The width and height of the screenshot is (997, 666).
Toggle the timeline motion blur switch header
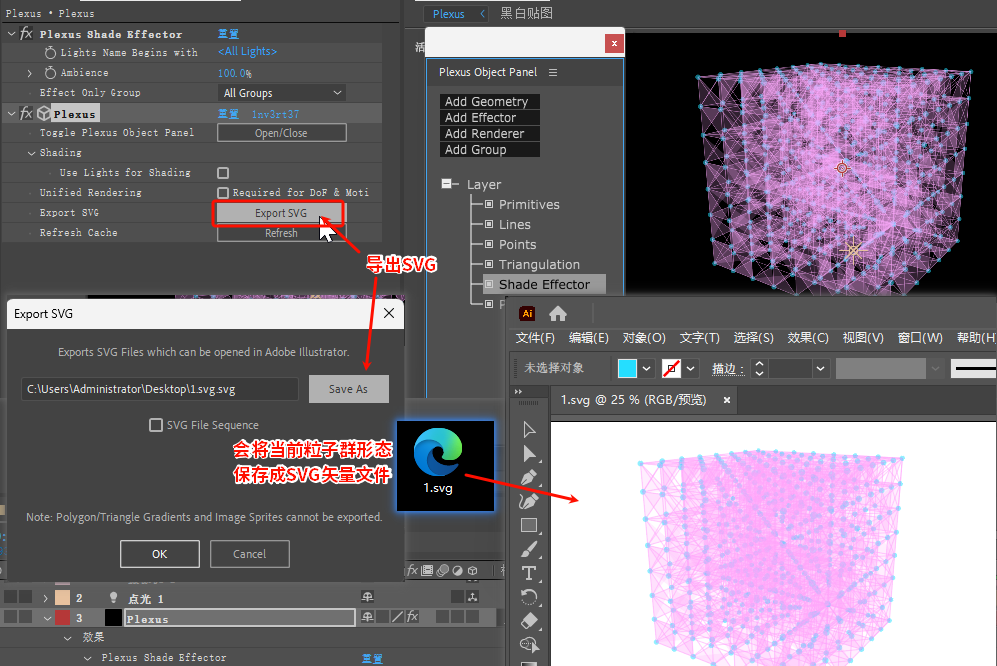(443, 571)
